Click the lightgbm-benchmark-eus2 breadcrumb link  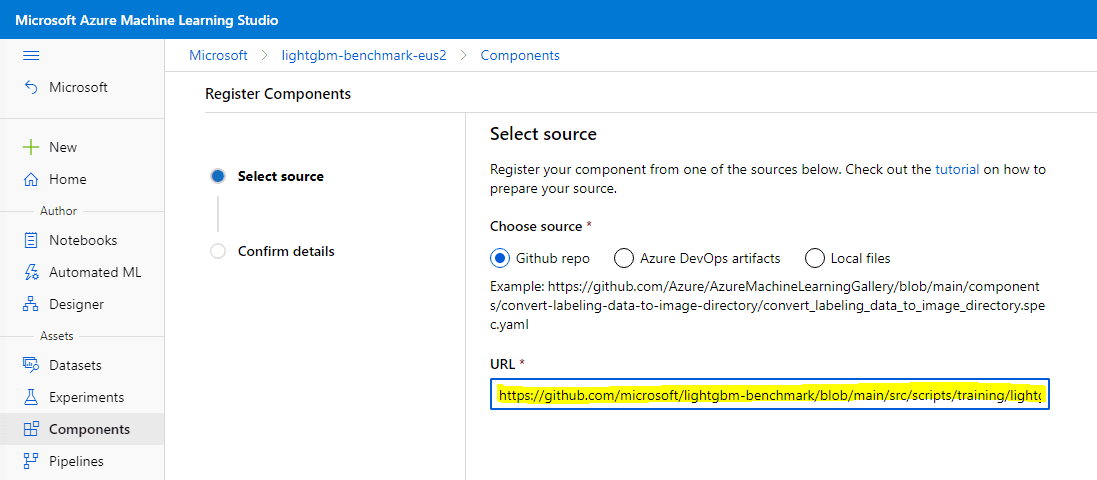coord(364,55)
